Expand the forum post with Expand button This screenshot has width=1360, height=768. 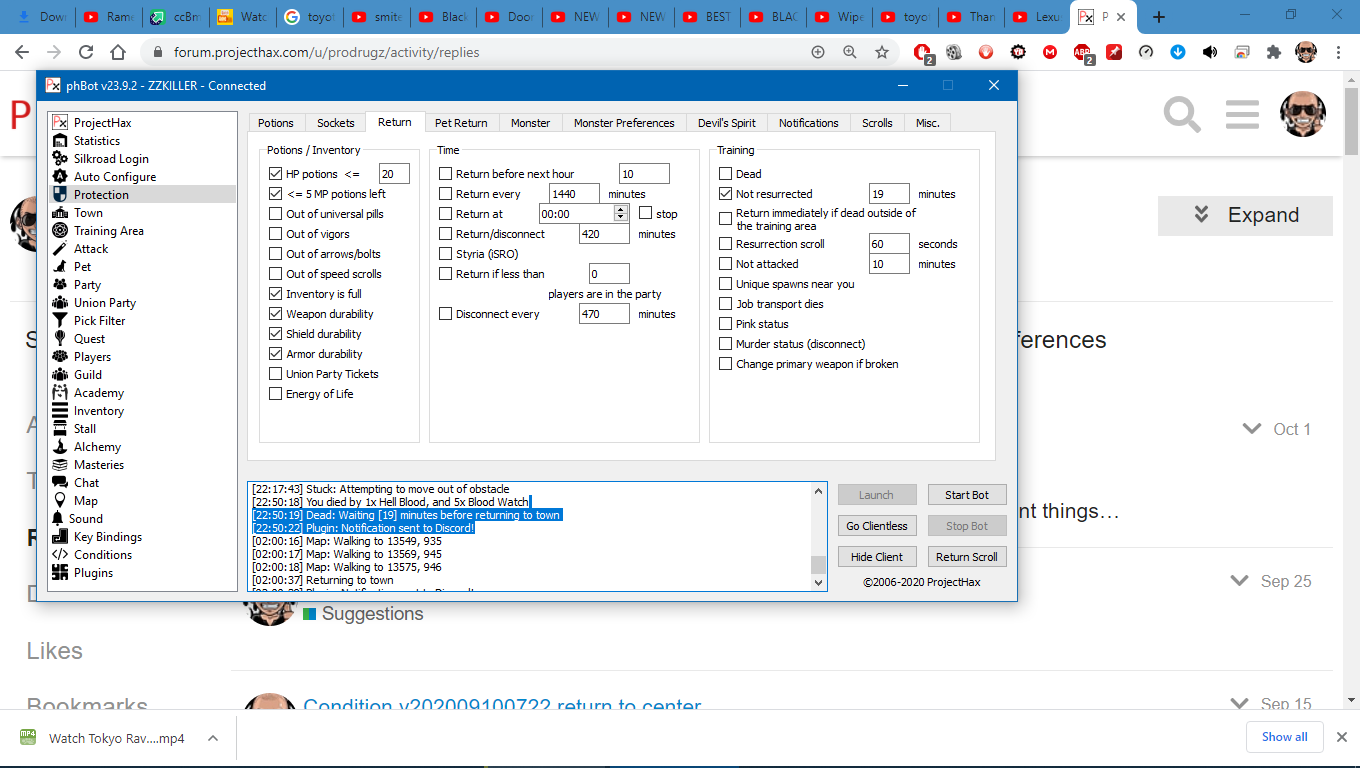click(x=1244, y=215)
